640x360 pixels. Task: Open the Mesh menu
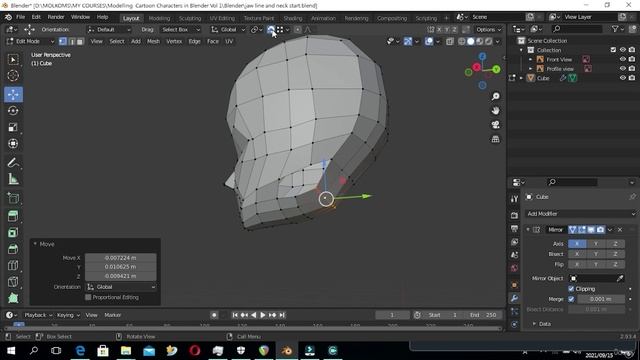(153, 41)
